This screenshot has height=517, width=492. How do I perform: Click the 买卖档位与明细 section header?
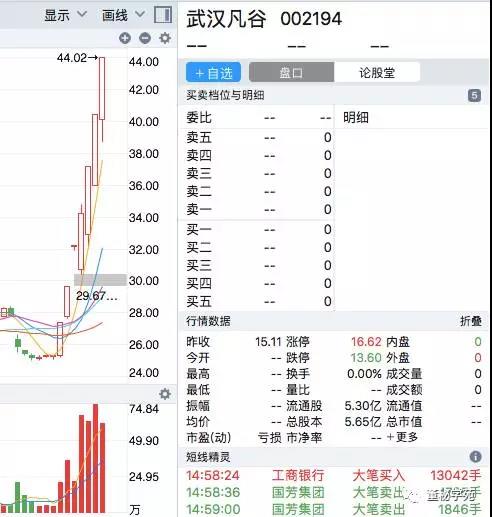point(225,95)
